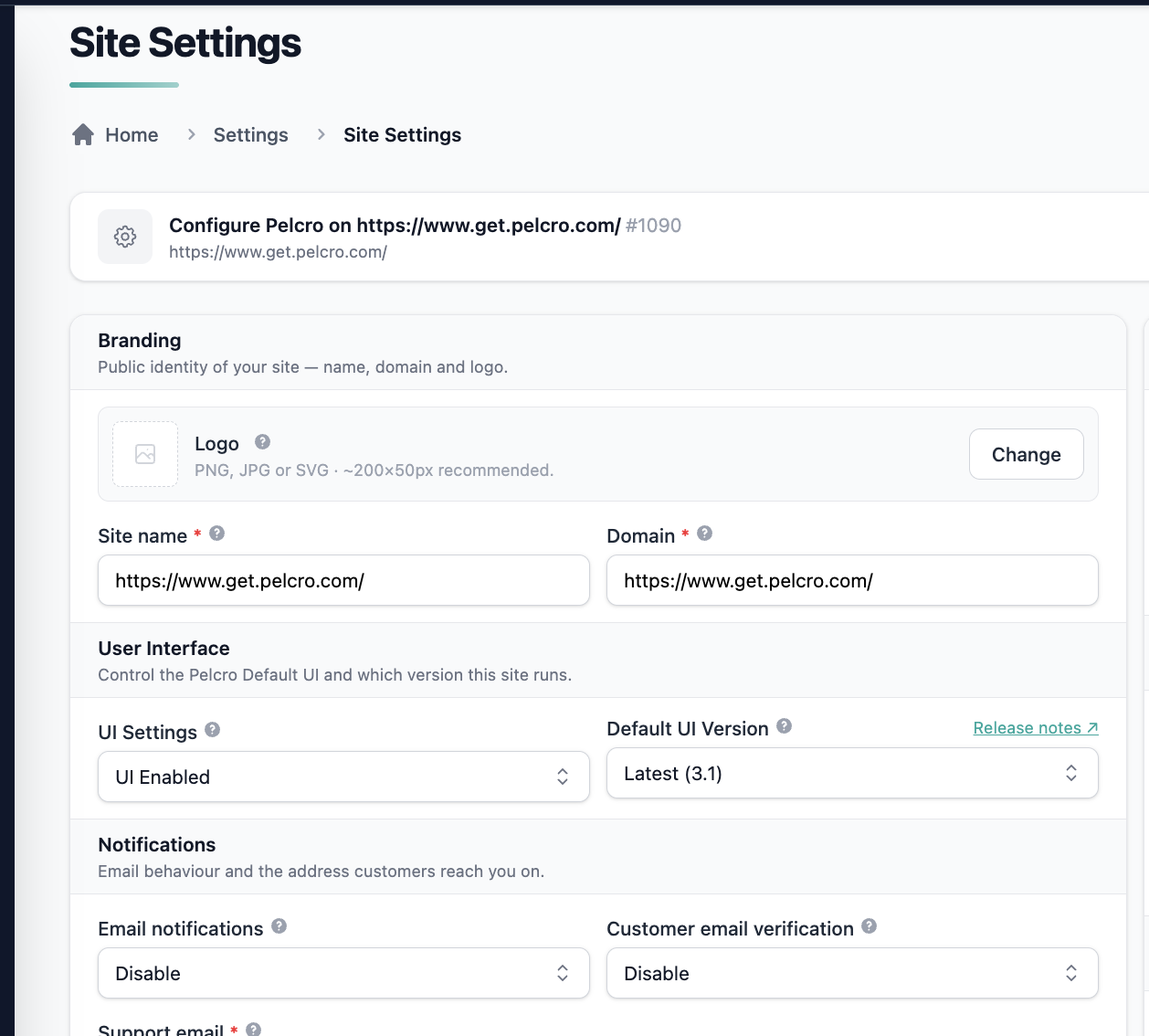This screenshot has width=1149, height=1036.
Task: Open the Email notifications help icon
Action: point(279,926)
